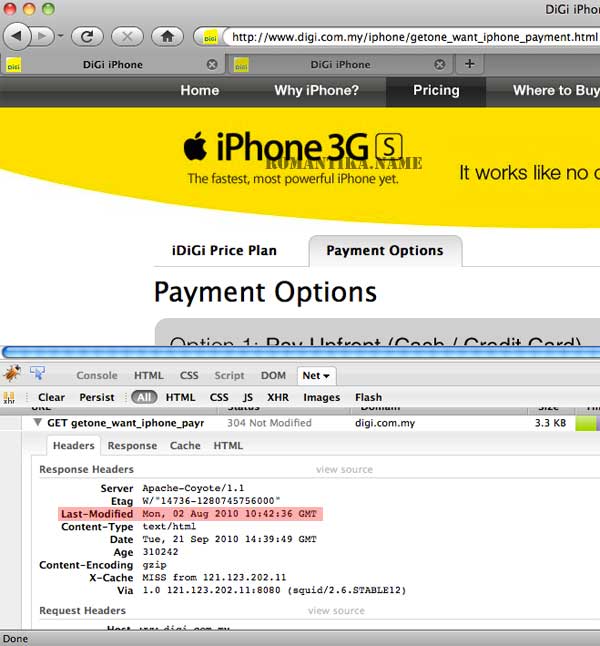Filter Net requests by JS

(x=248, y=397)
